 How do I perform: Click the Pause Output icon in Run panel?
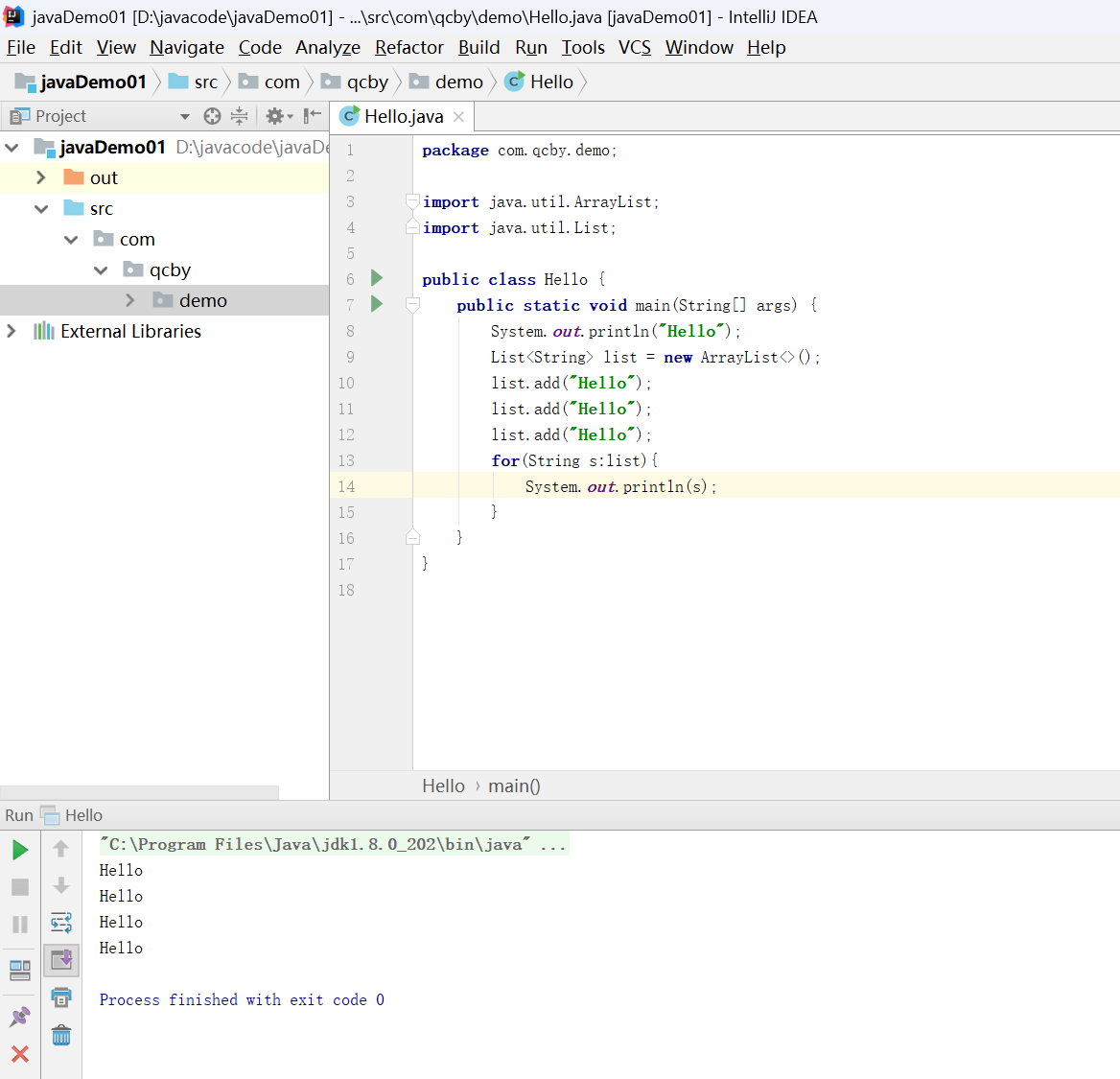pyautogui.click(x=20, y=924)
